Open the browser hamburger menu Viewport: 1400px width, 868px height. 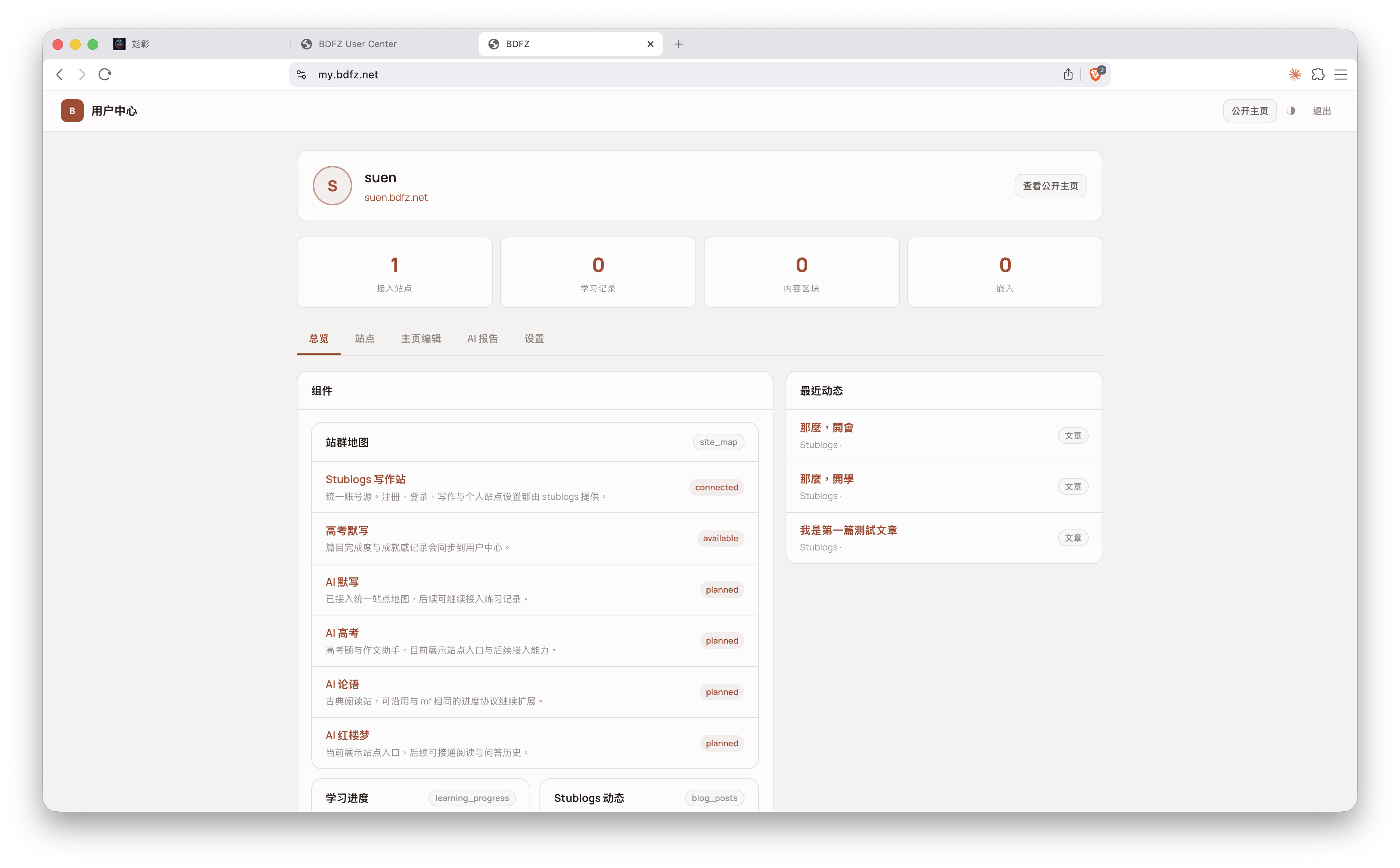(1341, 75)
